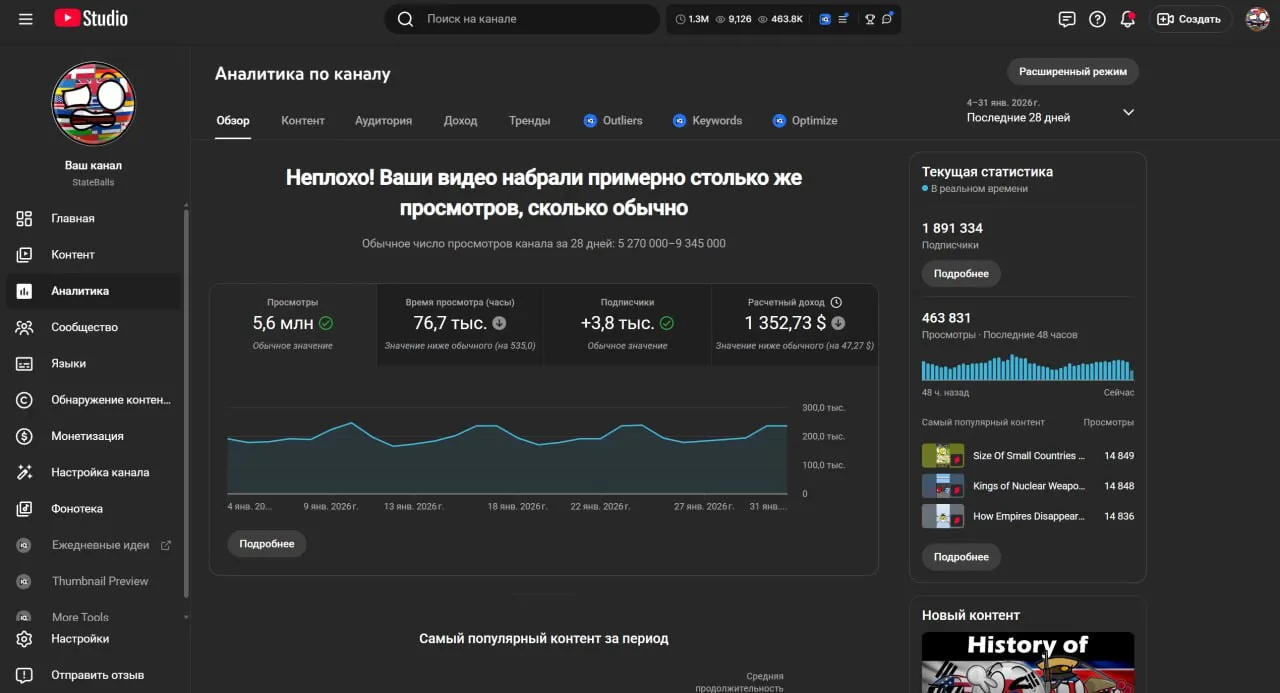This screenshot has height=693, width=1280.
Task: Select the Время просмотра metric card
Action: click(x=460, y=325)
